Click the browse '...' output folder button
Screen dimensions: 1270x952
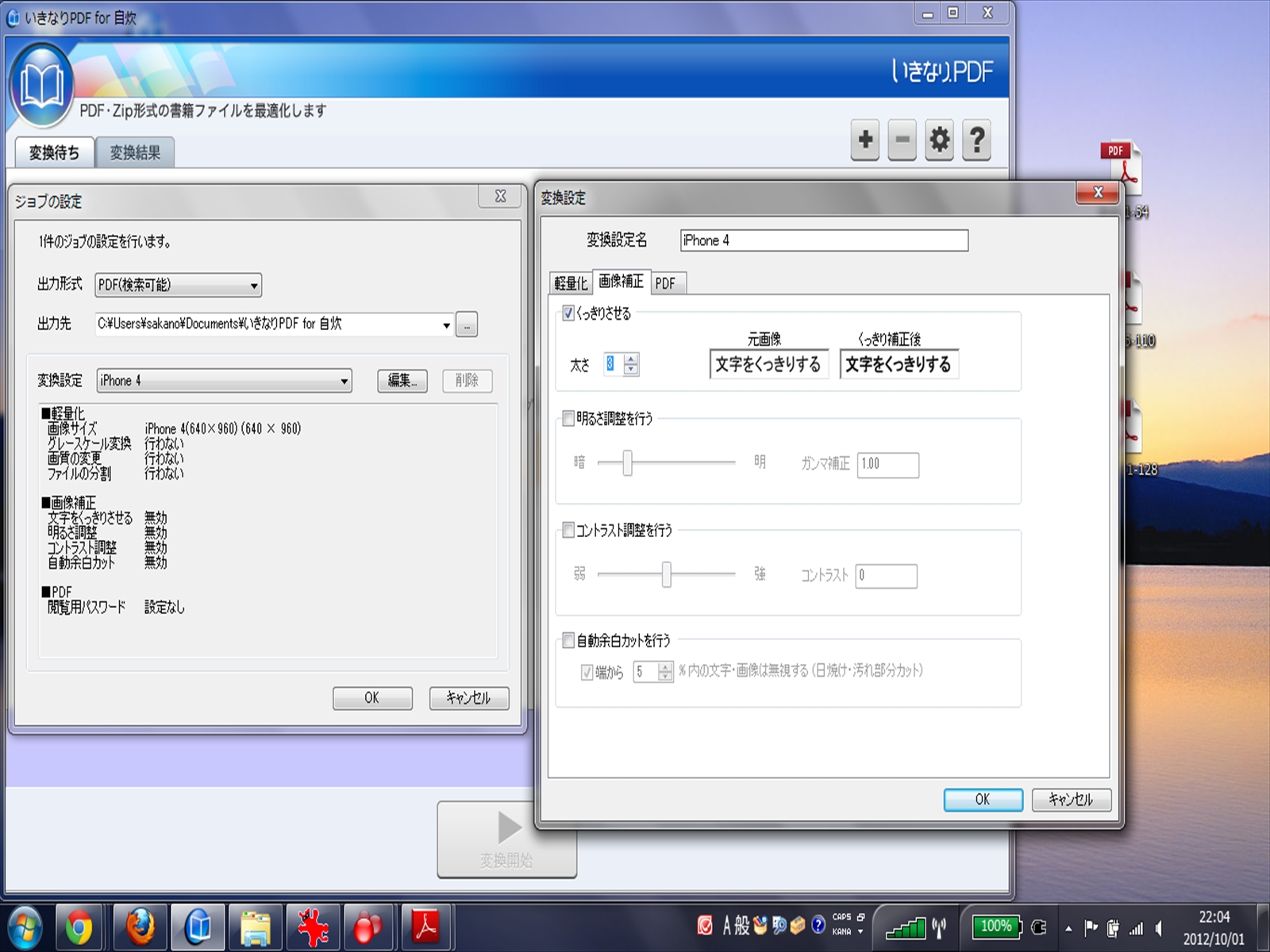point(467,324)
